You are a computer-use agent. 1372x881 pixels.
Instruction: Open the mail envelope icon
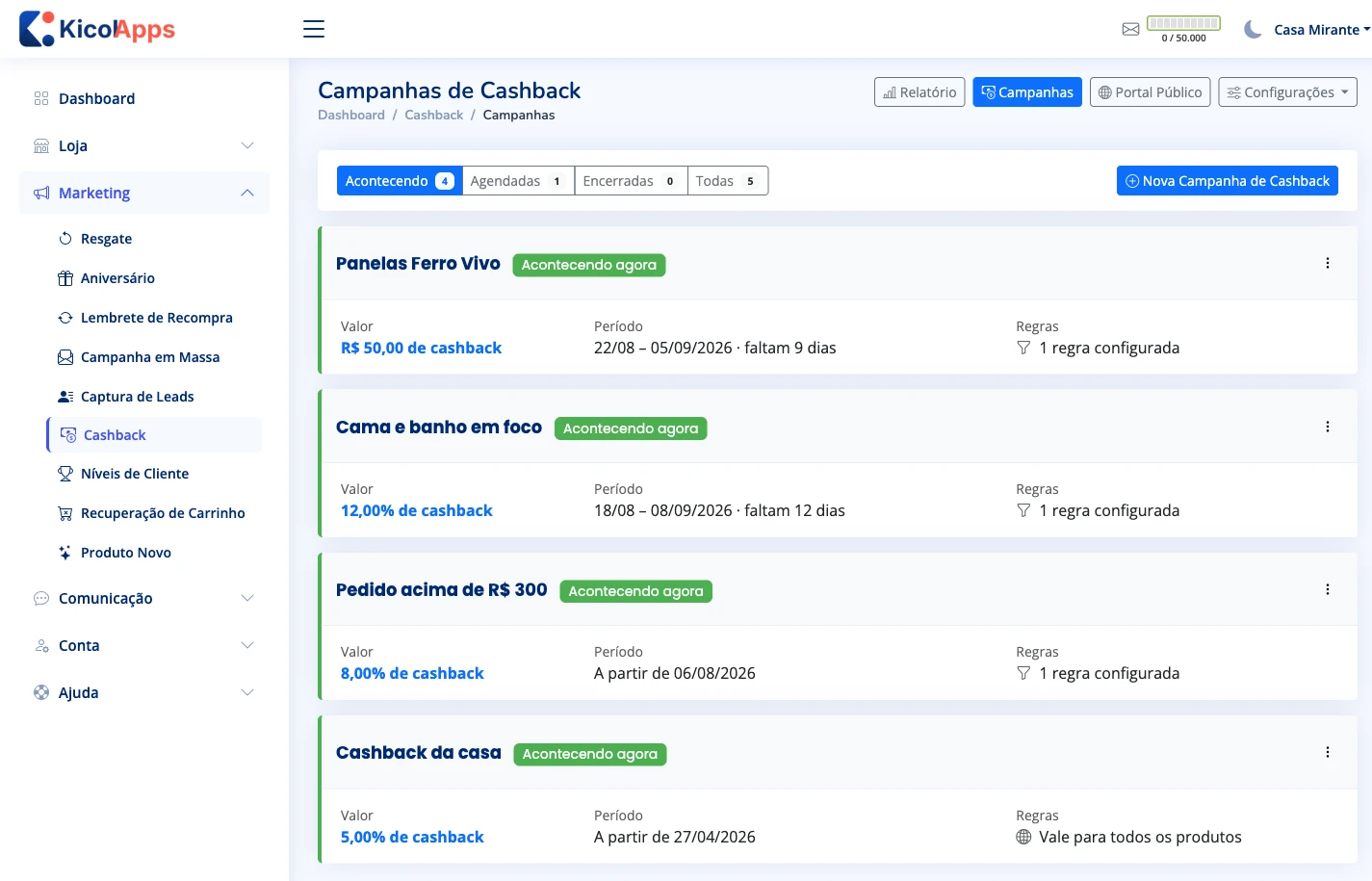point(1131,30)
